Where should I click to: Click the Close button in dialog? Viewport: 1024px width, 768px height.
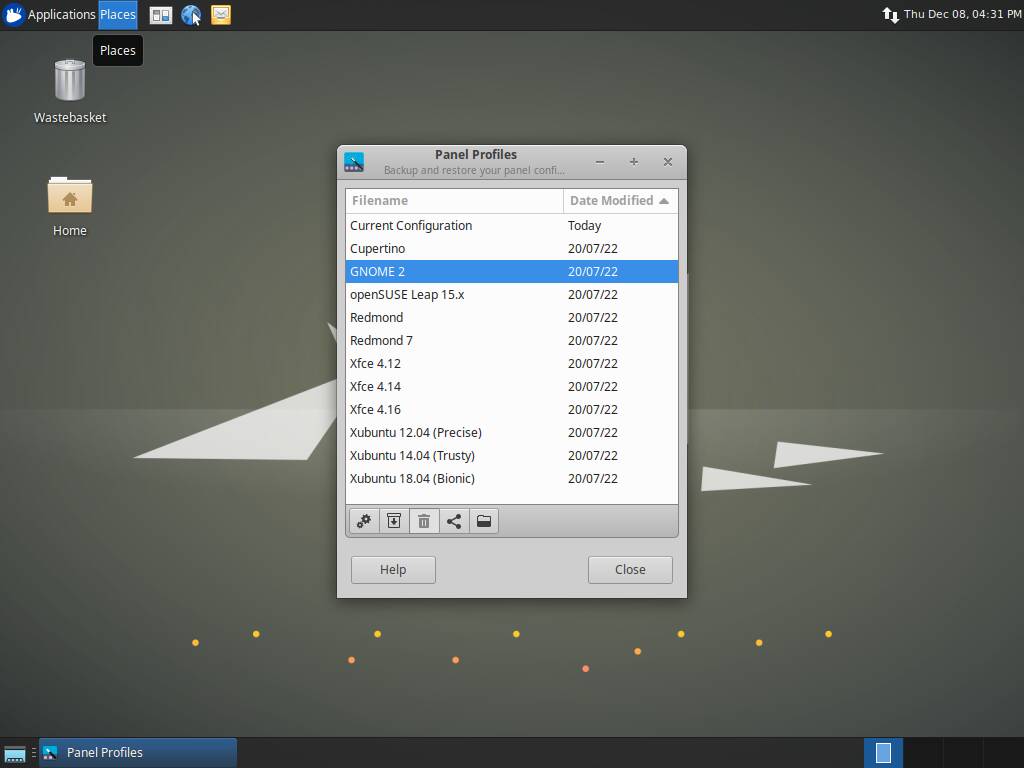[630, 569]
